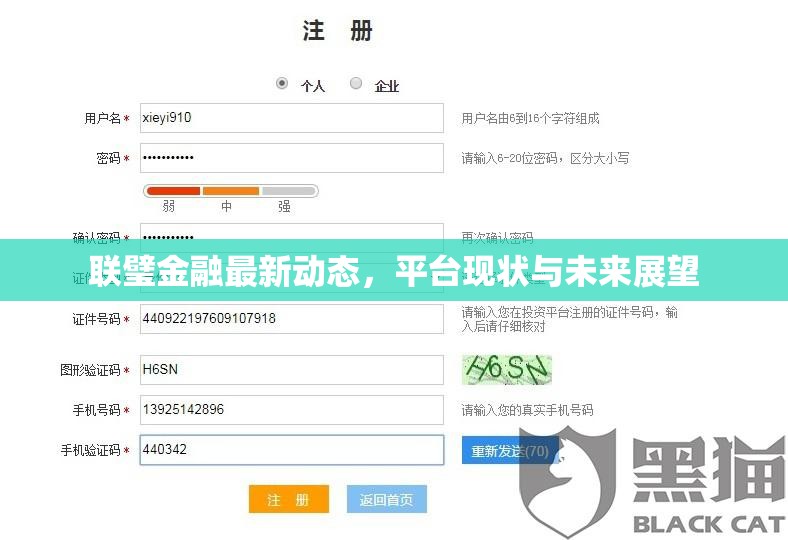Focus the 密码 password field
This screenshot has width=788, height=540.
point(291,158)
